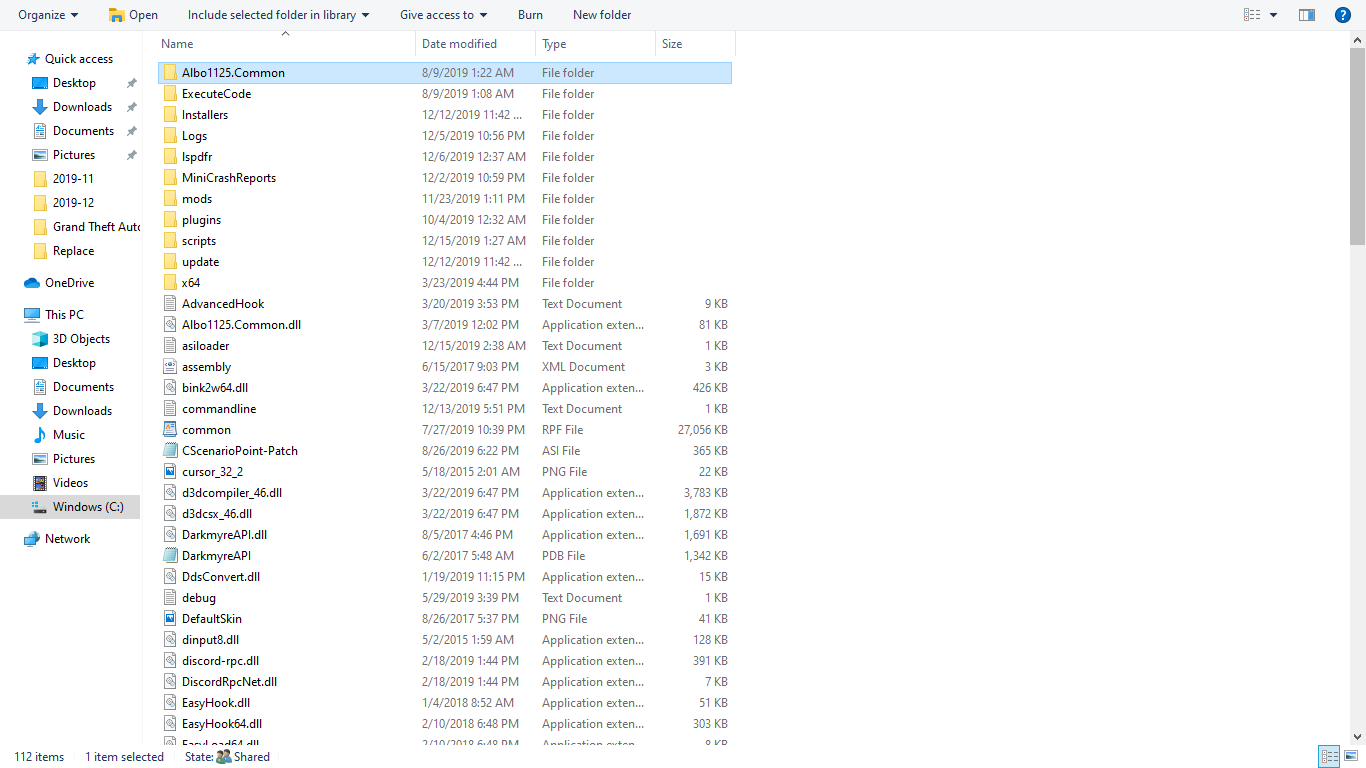
Task: Select the MiniCrashReports folder
Action: (229, 178)
